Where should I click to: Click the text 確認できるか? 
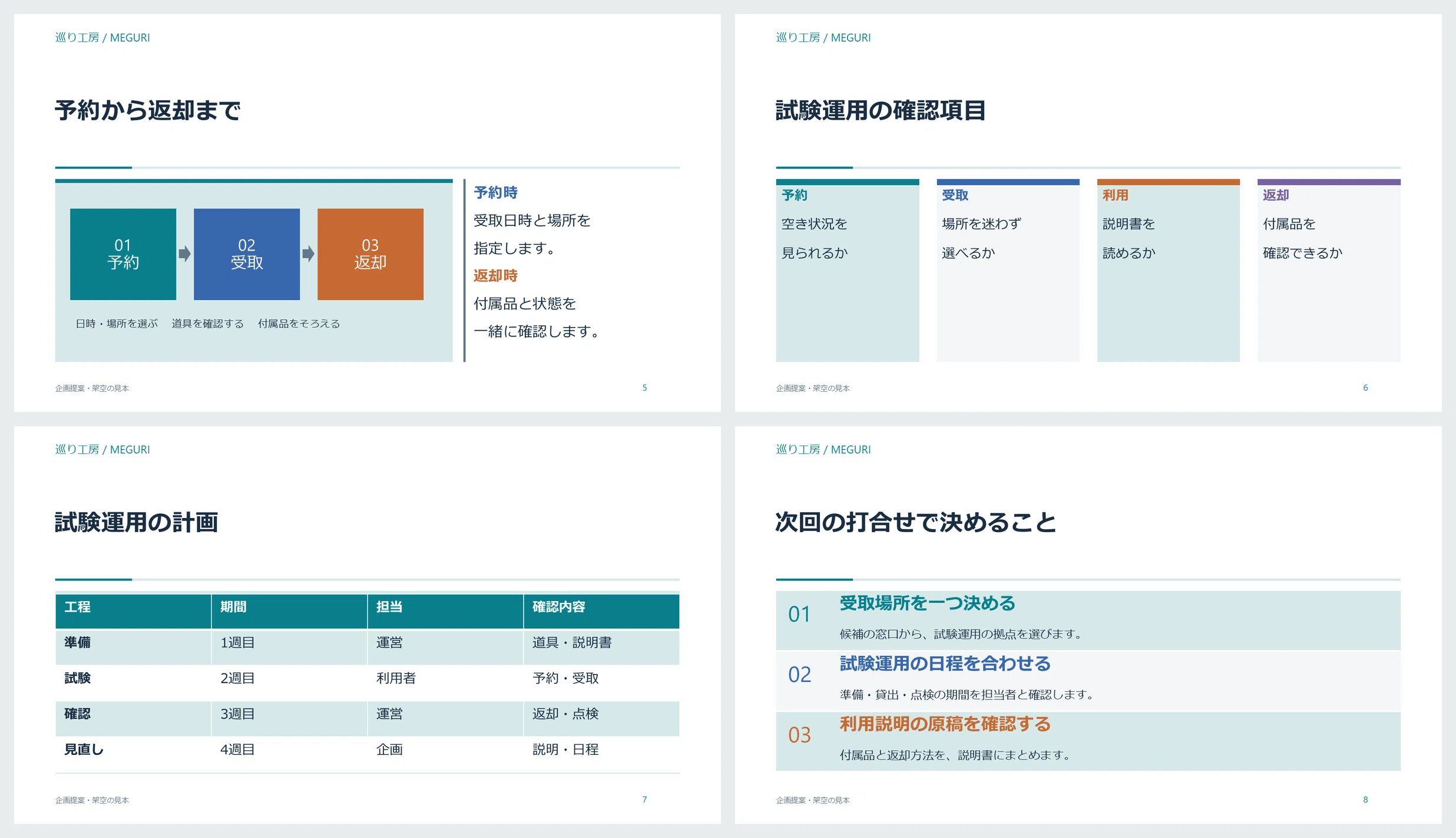(x=1302, y=253)
